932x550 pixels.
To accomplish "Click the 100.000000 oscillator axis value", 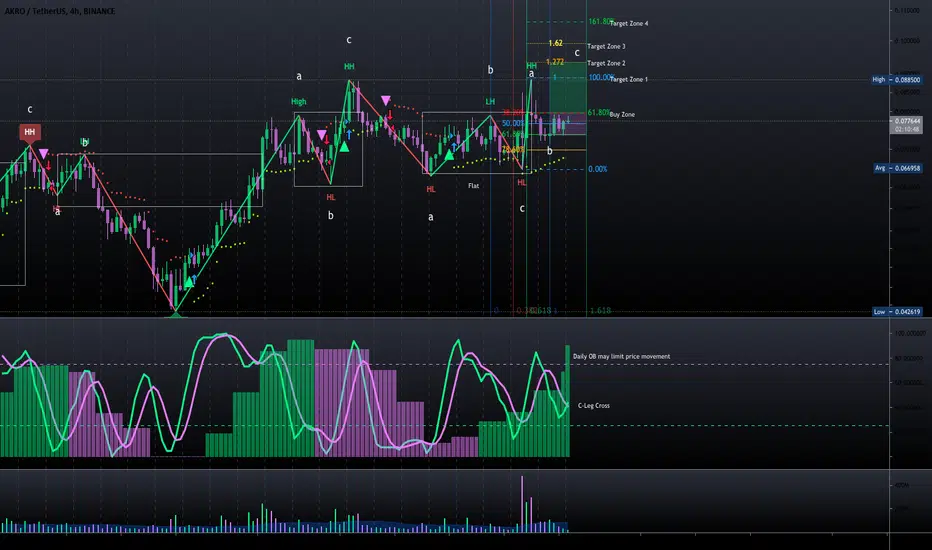I will coord(909,334).
